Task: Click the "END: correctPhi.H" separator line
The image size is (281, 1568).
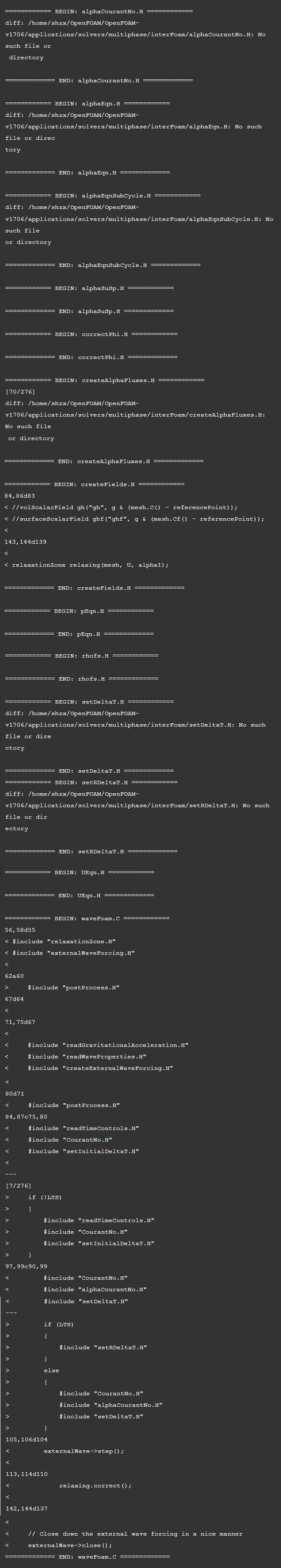Action: coord(91,357)
